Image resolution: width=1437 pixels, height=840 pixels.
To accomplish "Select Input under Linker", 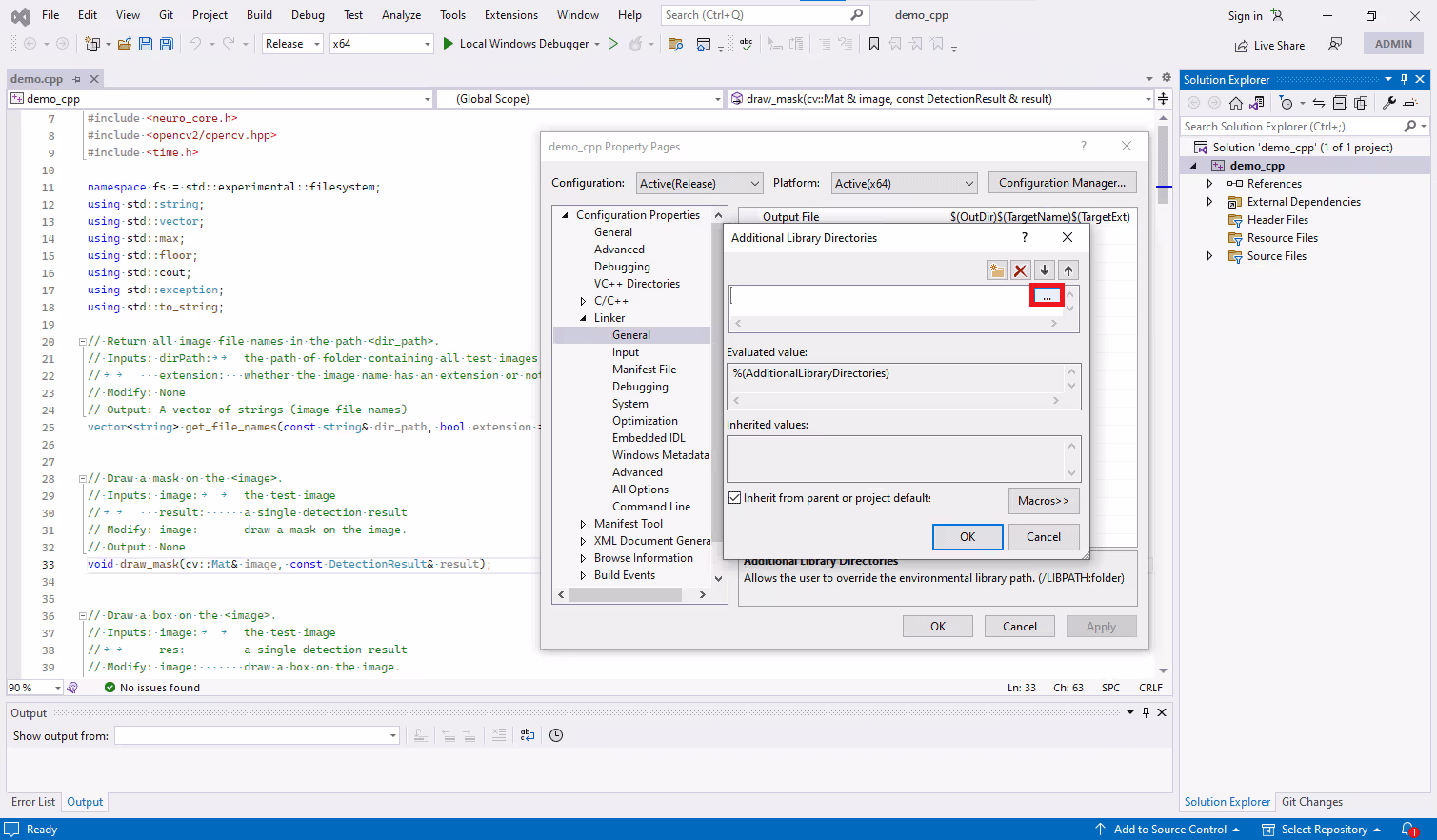I will tap(626, 352).
